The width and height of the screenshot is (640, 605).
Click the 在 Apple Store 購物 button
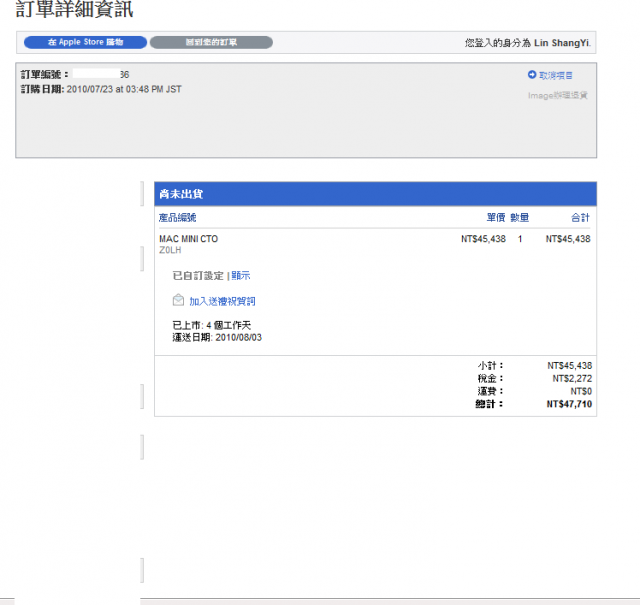85,42
